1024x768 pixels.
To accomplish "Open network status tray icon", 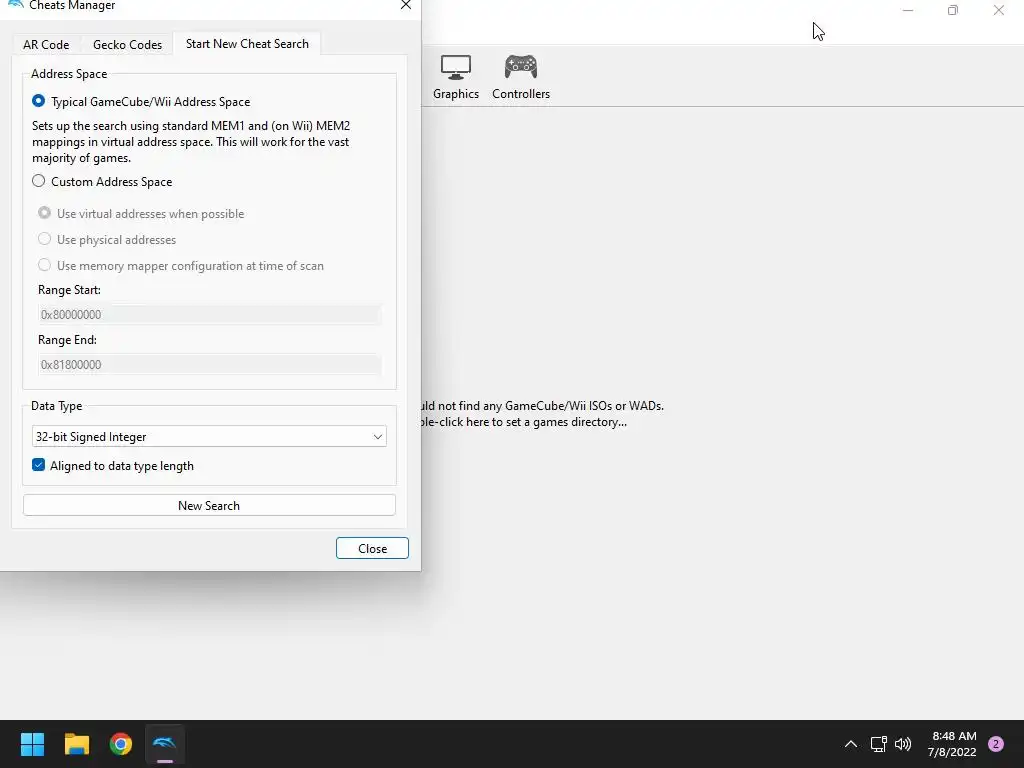I will (878, 744).
